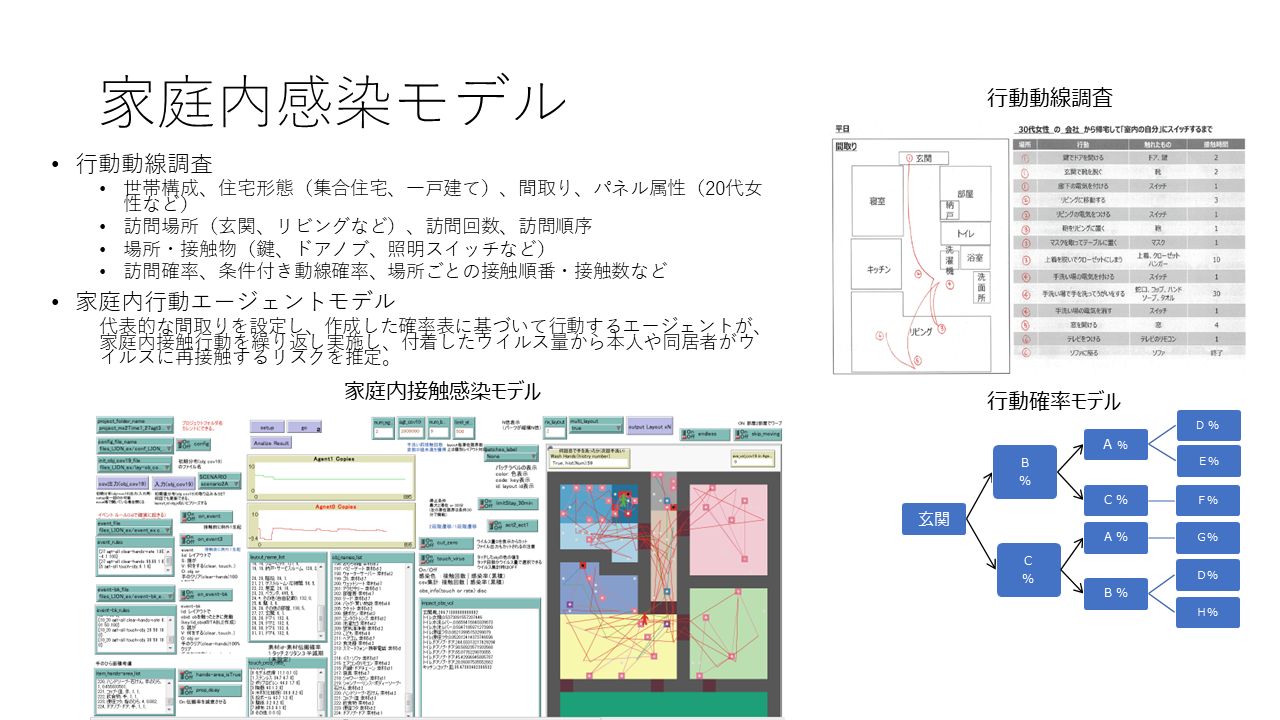Open the project_folder_name chooser

135,425
